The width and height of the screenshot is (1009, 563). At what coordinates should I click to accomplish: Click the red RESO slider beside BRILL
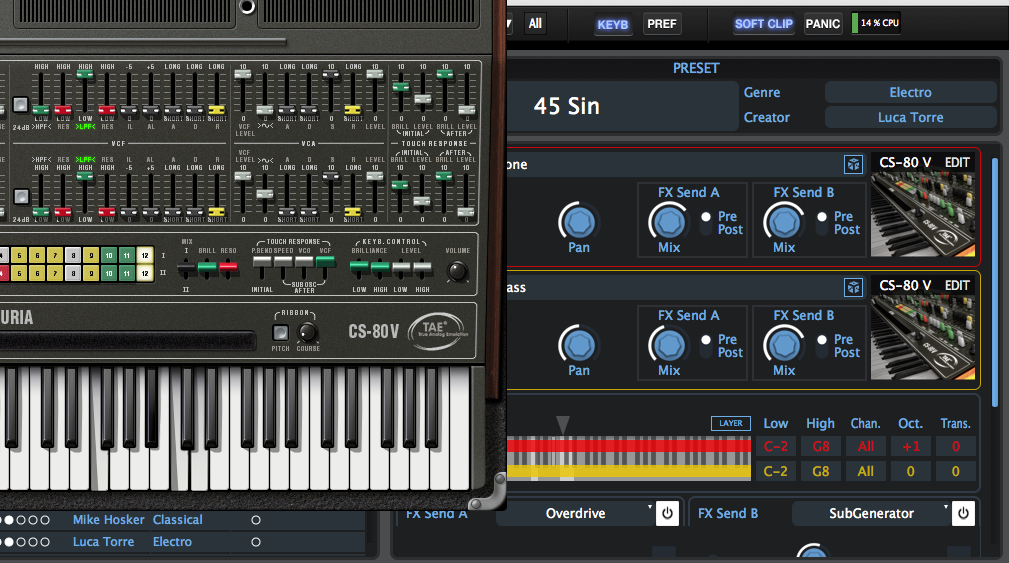coord(228,266)
